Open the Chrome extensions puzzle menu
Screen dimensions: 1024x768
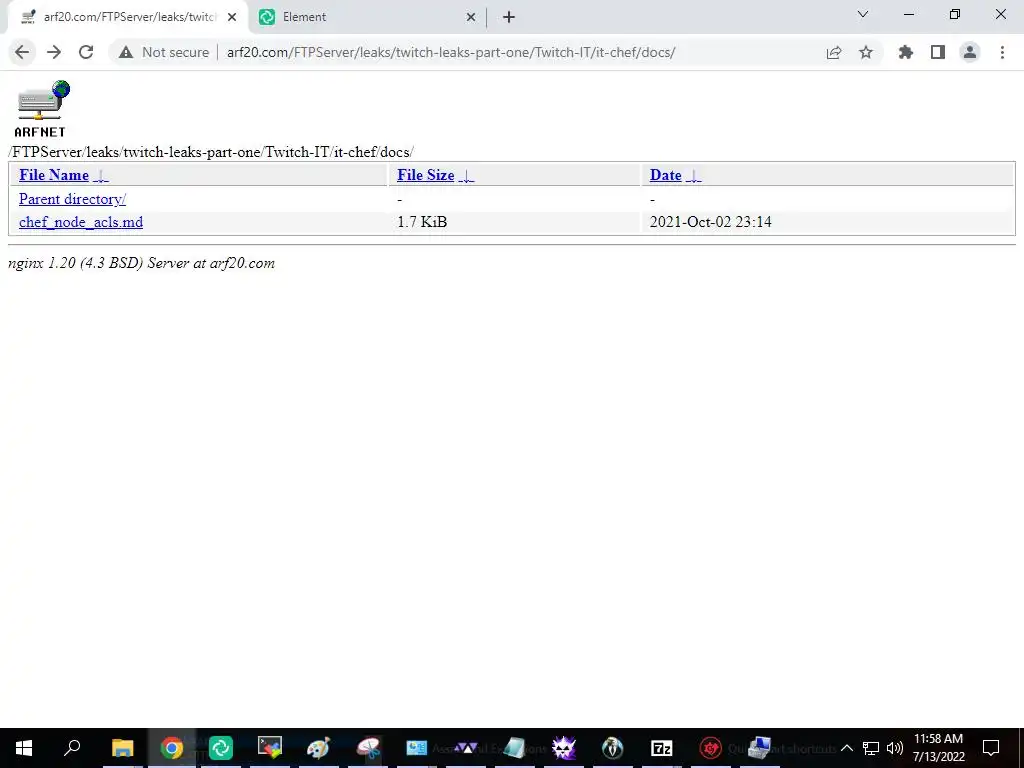[x=906, y=52]
